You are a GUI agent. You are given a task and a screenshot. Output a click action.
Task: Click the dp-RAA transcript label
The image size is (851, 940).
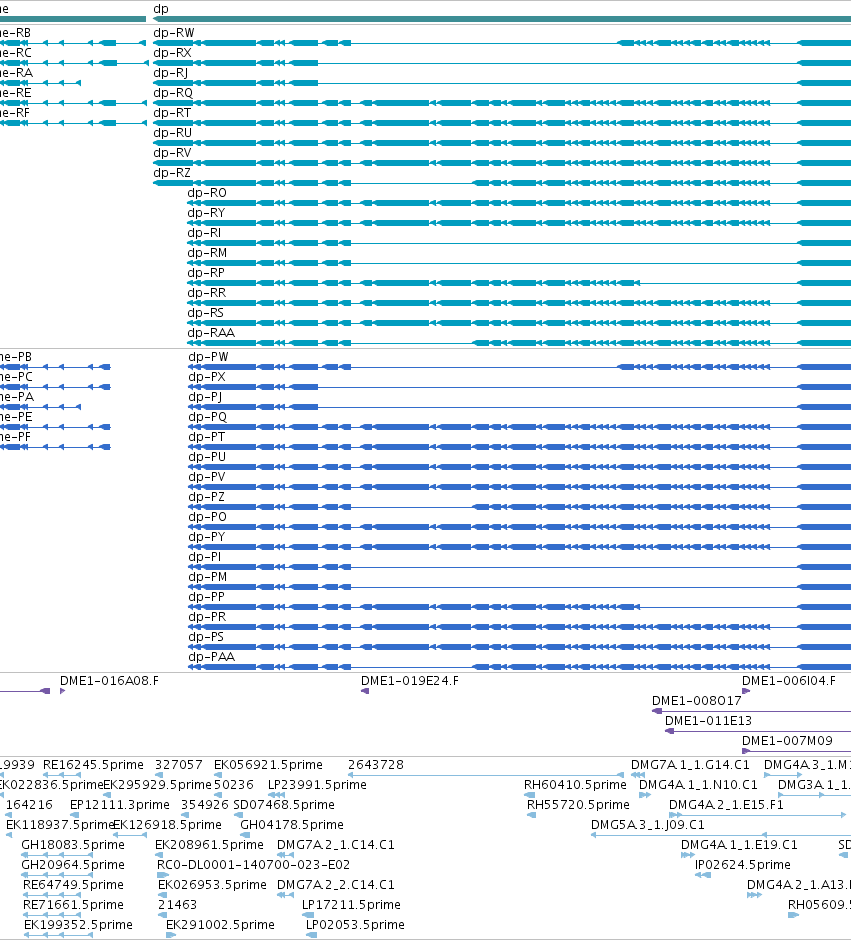pos(211,332)
